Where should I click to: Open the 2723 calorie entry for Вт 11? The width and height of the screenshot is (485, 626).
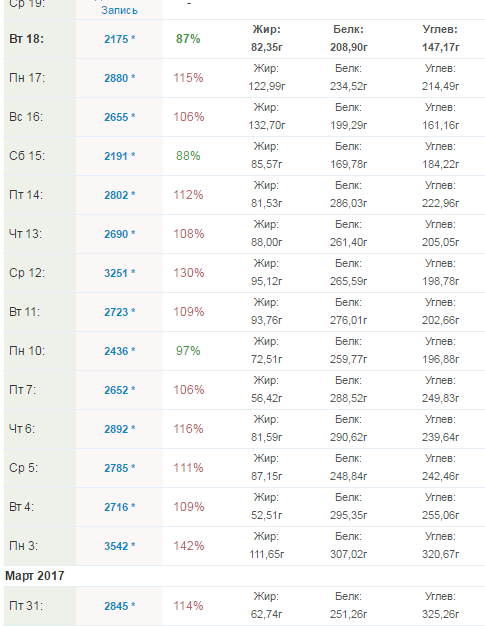pyautogui.click(x=116, y=312)
